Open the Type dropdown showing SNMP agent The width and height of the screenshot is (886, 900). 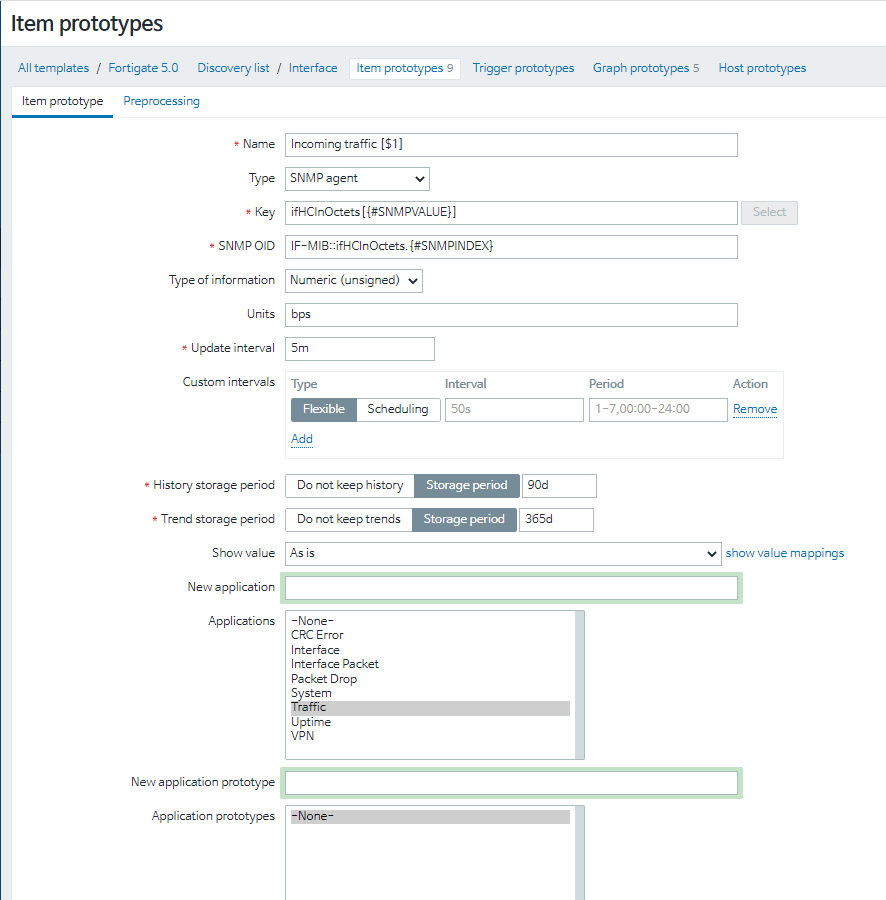coord(357,178)
